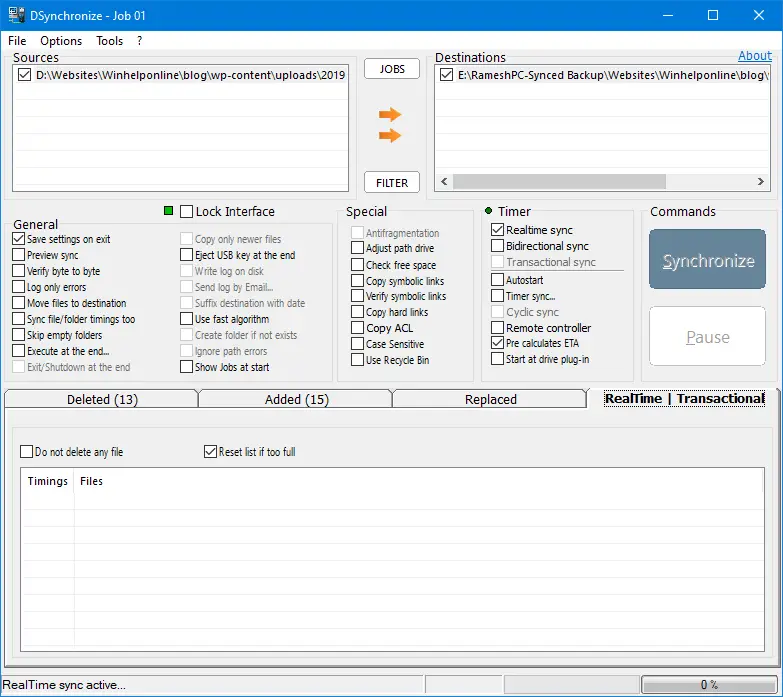This screenshot has width=783, height=697.
Task: Click the destinations horizontal scrollbar thumb
Action: (x=559, y=181)
